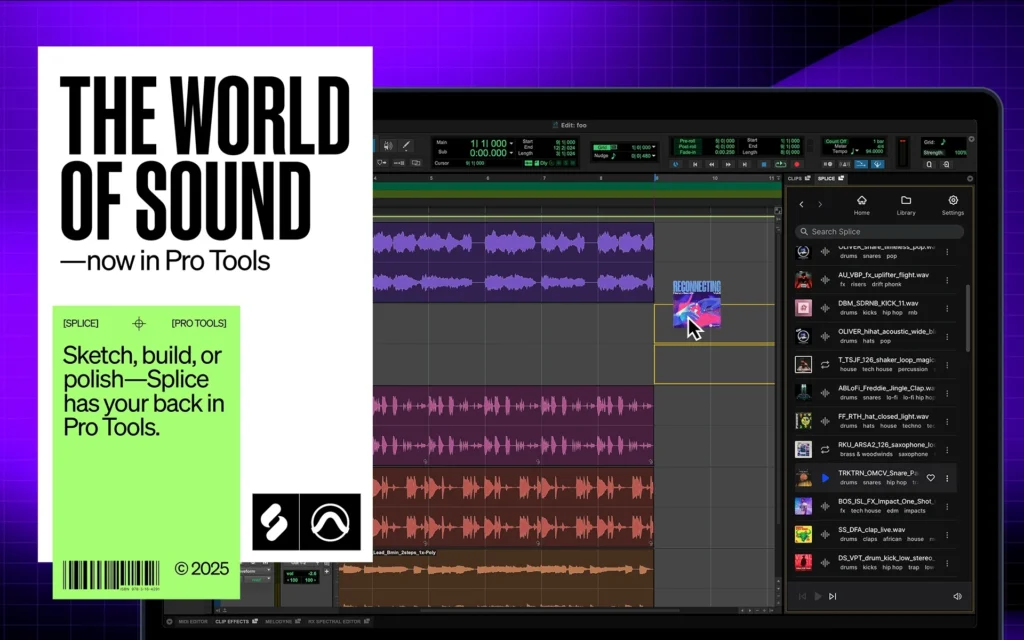Click the speaker icon at bottom of Splice panel
This screenshot has height=640, width=1024.
(957, 596)
